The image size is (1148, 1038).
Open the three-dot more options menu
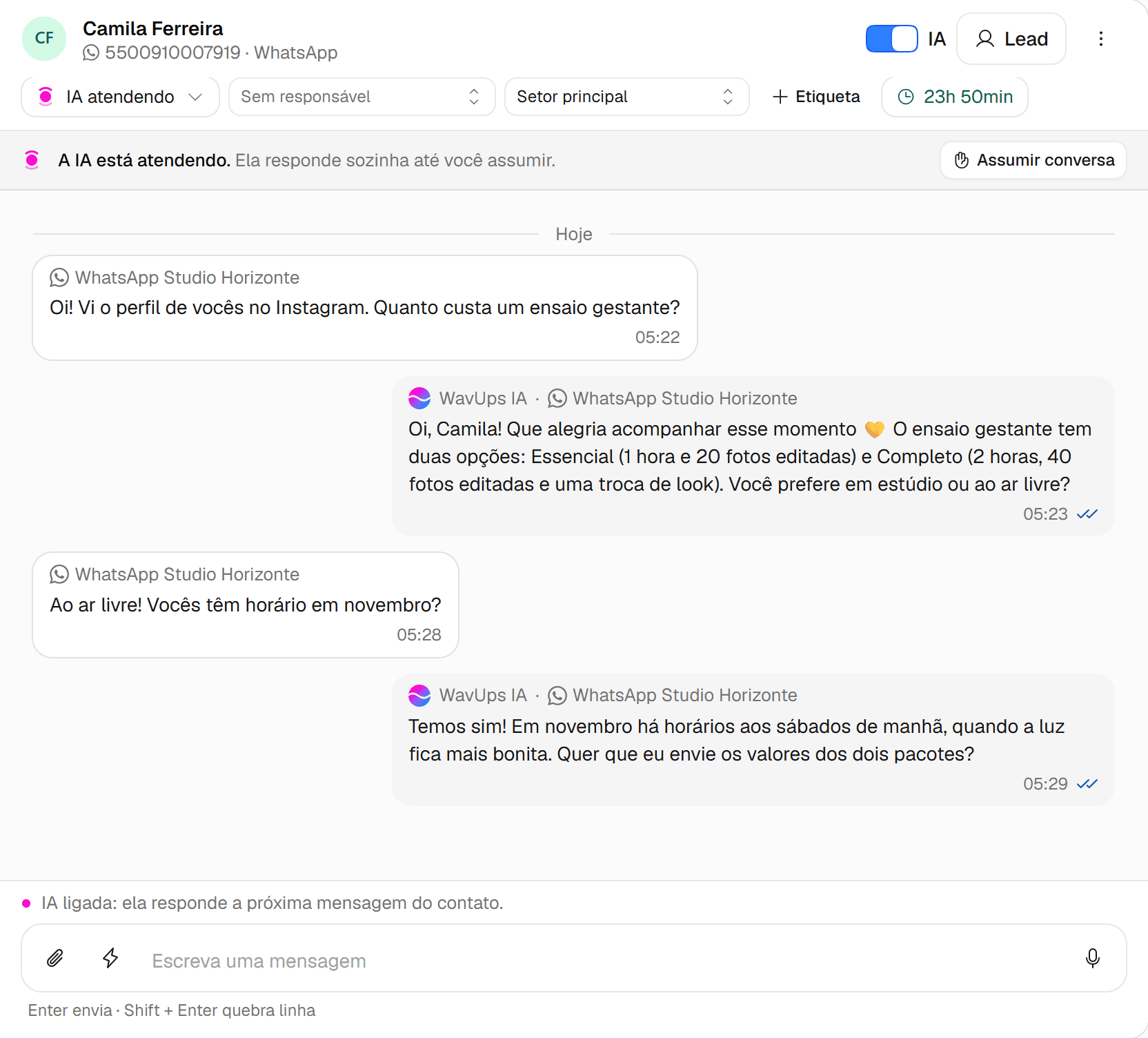[x=1101, y=39]
